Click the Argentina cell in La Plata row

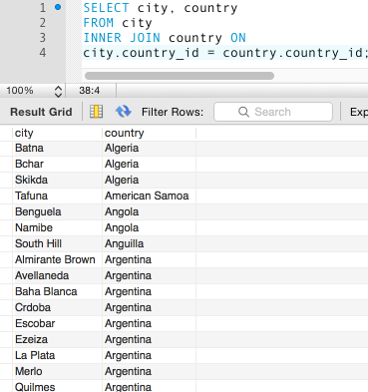click(149, 355)
